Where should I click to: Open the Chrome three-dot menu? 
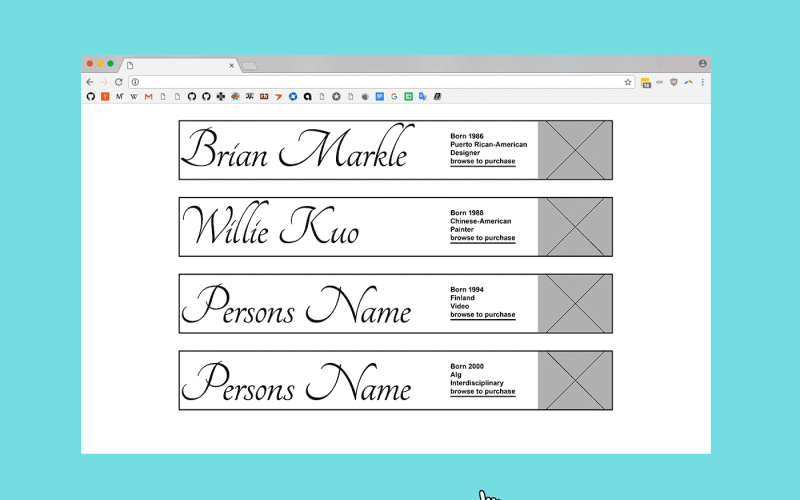[x=703, y=82]
